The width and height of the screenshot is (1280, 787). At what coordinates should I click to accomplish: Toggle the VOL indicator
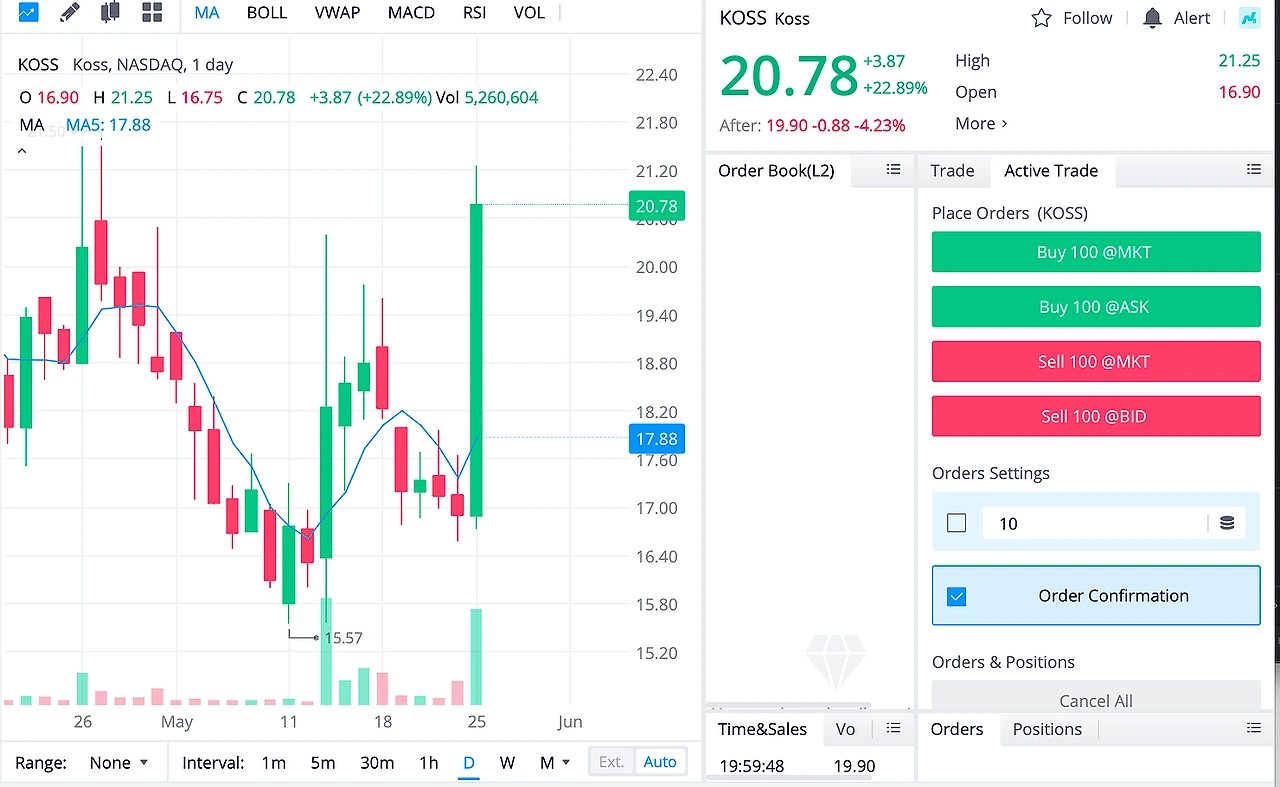click(x=529, y=13)
